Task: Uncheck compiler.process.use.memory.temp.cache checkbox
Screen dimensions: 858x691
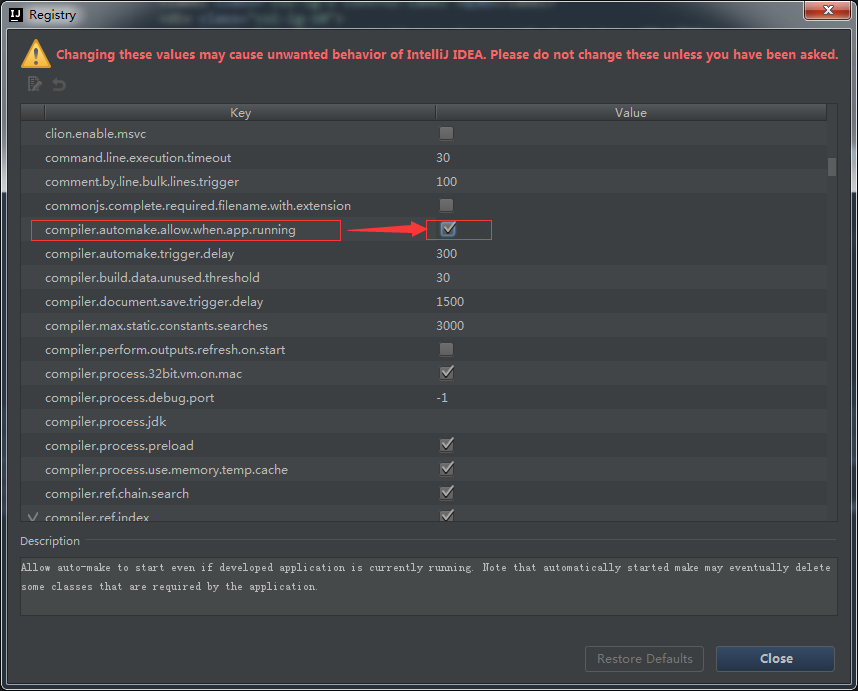Action: 447,469
